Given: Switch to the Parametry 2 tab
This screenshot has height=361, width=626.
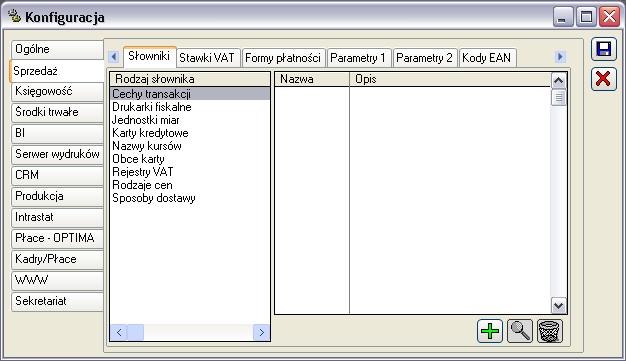Looking at the screenshot, I should 424,58.
